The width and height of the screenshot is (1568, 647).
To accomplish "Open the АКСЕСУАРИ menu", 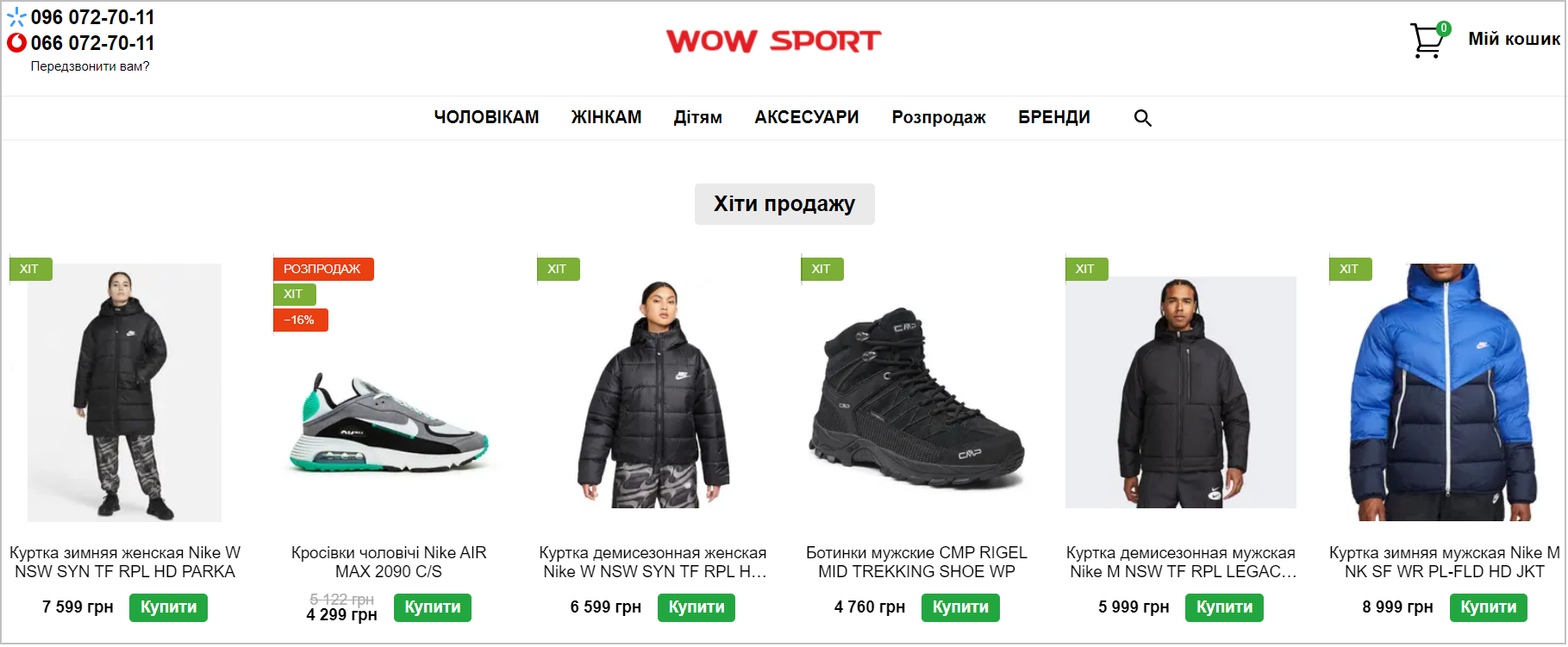I will (x=807, y=117).
